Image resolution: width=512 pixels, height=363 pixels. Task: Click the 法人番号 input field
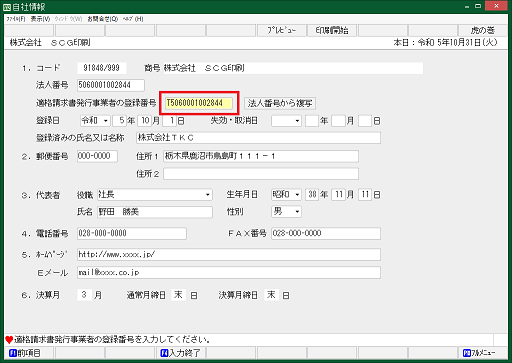click(x=111, y=85)
